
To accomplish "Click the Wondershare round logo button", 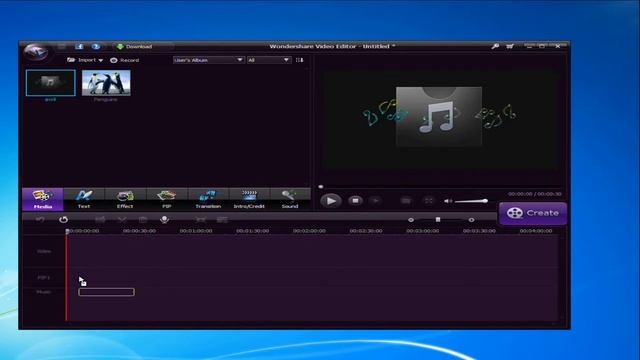I will 36,51.
